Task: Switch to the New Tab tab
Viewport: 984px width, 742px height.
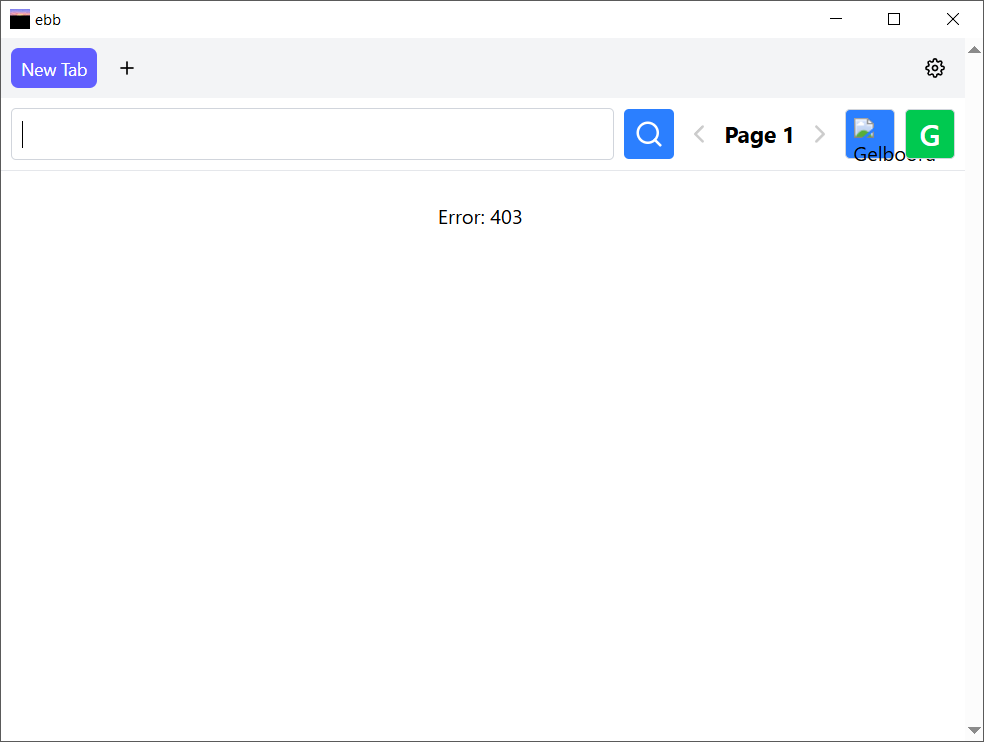Action: 54,69
